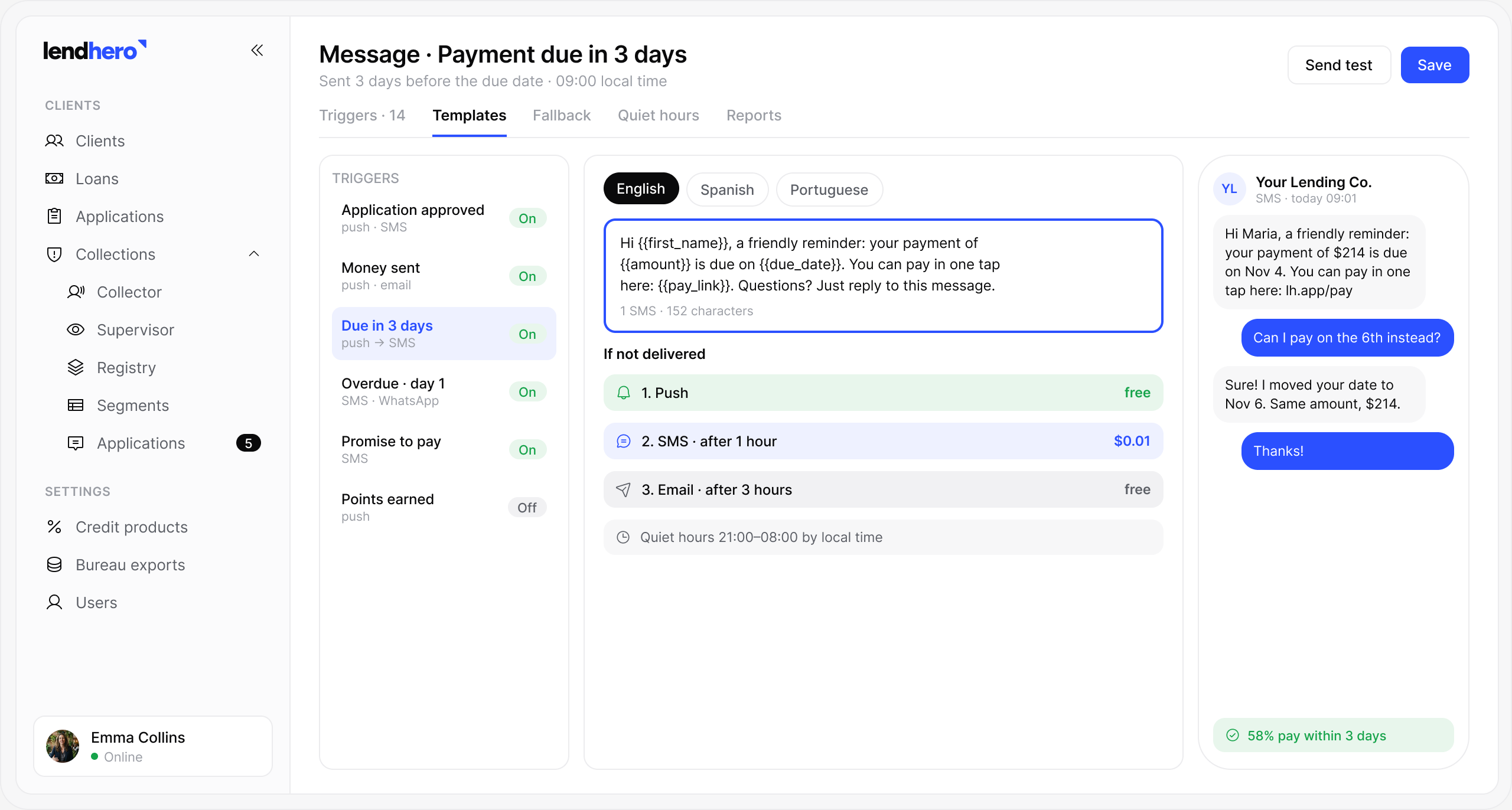This screenshot has width=1512, height=810.
Task: Collapse the Collections menu chevron
Action: (254, 254)
